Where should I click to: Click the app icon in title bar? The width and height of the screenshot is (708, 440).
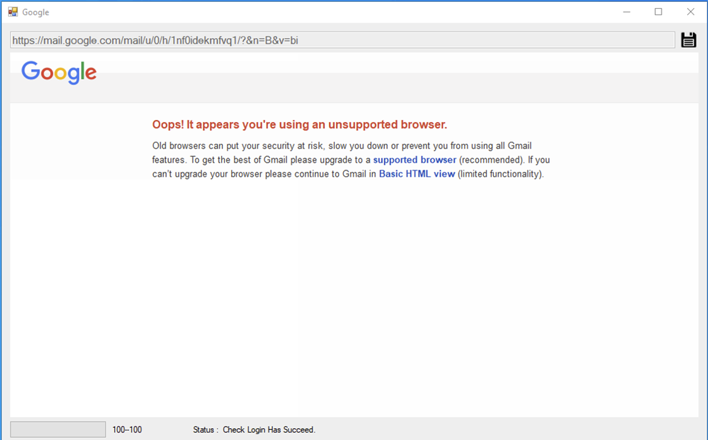[x=13, y=12]
